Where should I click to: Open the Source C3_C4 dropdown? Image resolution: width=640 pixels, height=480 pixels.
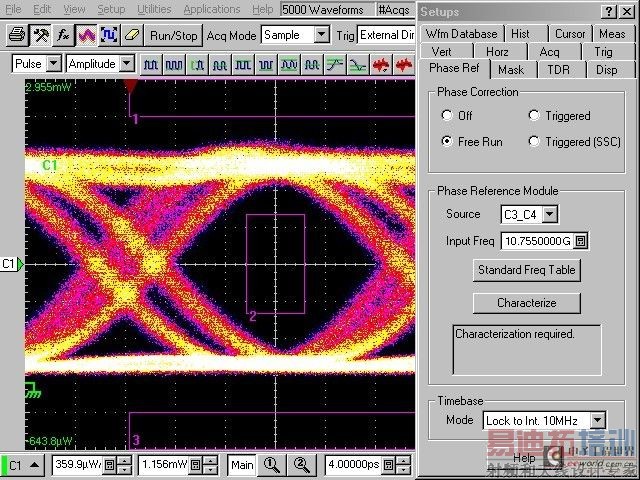point(550,214)
